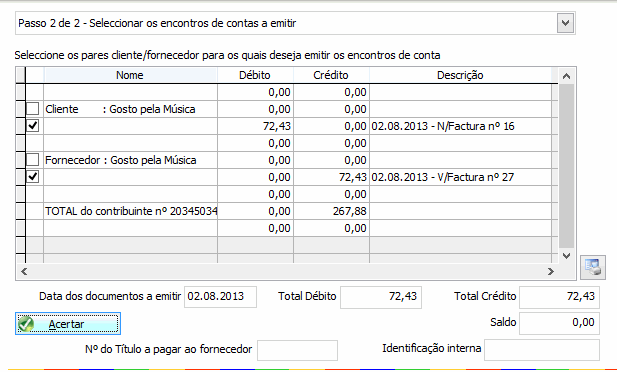617x372 pixels.
Task: Click the Fornecedor : Gosto pela Música name cell
Action: [x=130, y=160]
